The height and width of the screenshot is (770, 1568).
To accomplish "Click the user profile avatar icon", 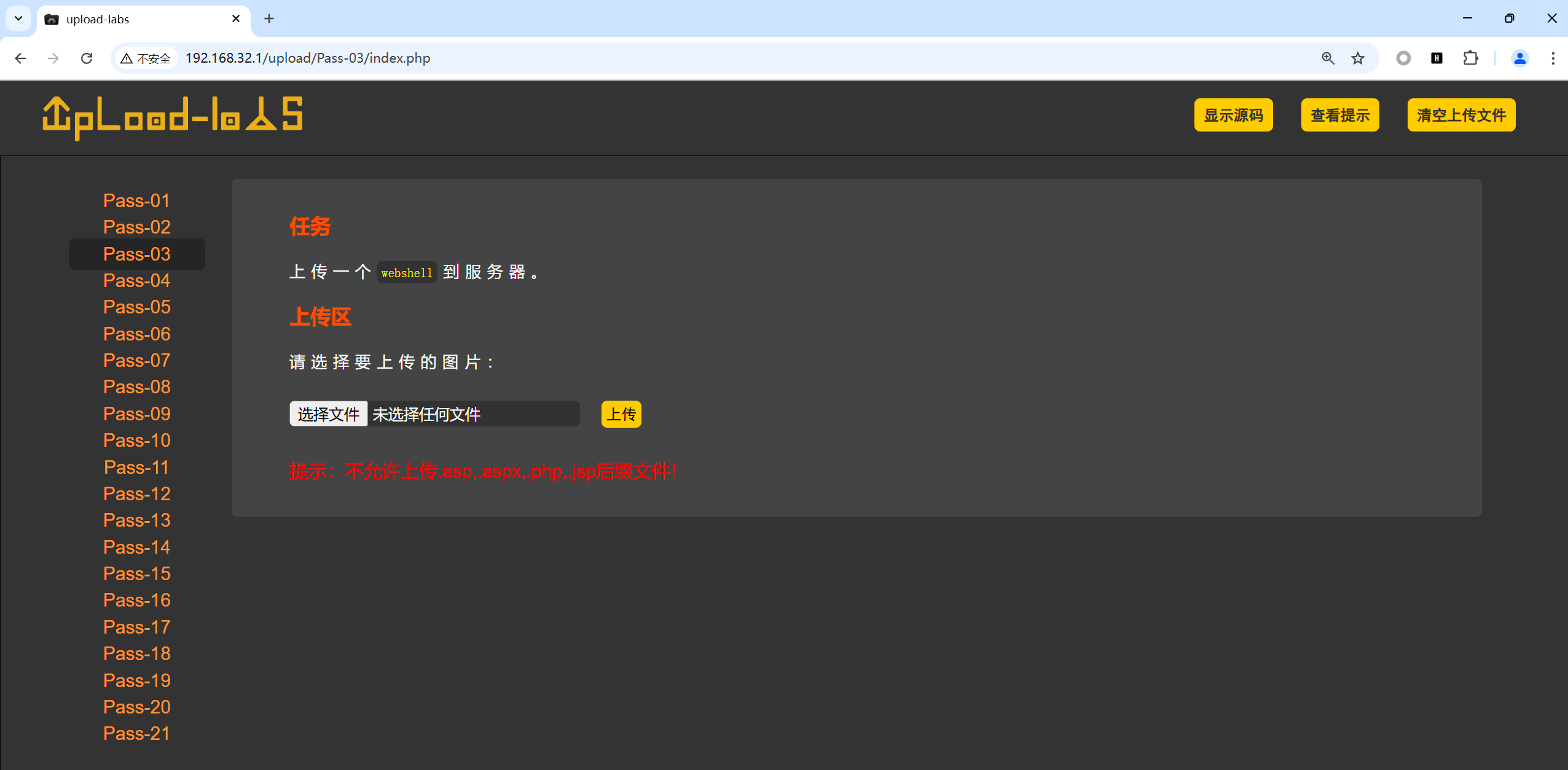I will click(x=1519, y=58).
